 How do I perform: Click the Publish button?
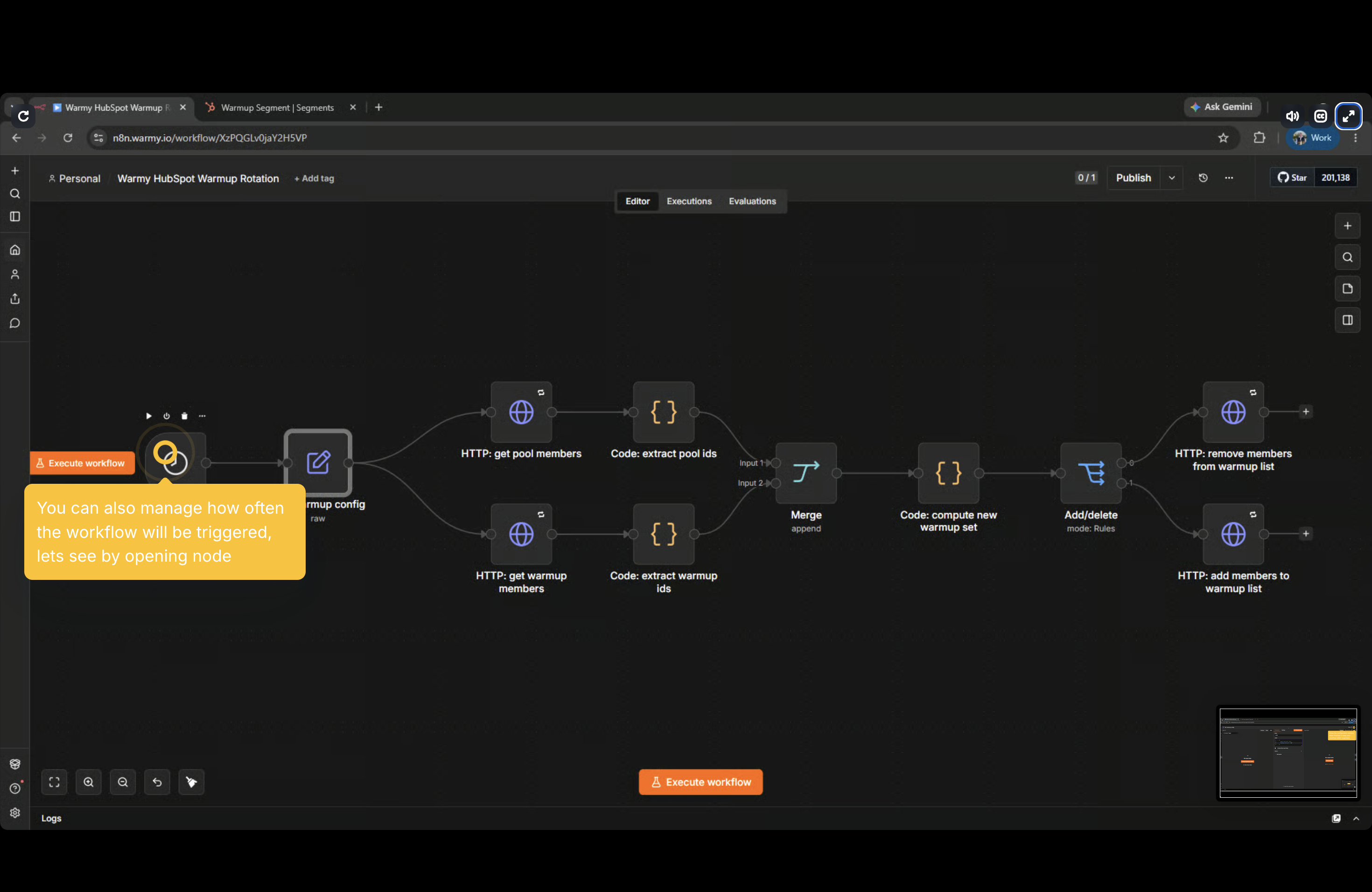tap(1134, 178)
